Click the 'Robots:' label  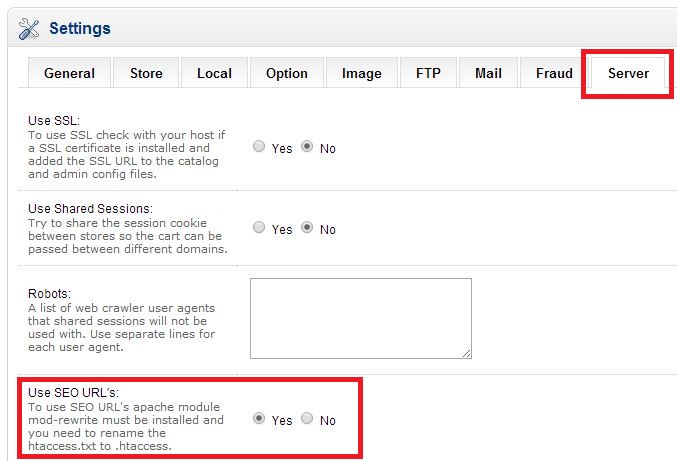(x=49, y=294)
